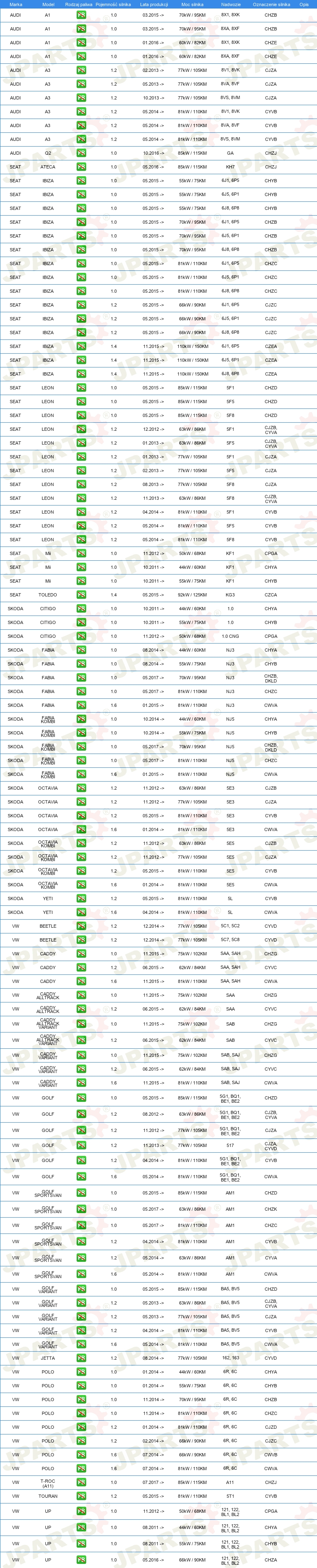Click the production date 02.2014 -> in POLO row
This screenshot has width=317, height=1568.
[153, 1441]
